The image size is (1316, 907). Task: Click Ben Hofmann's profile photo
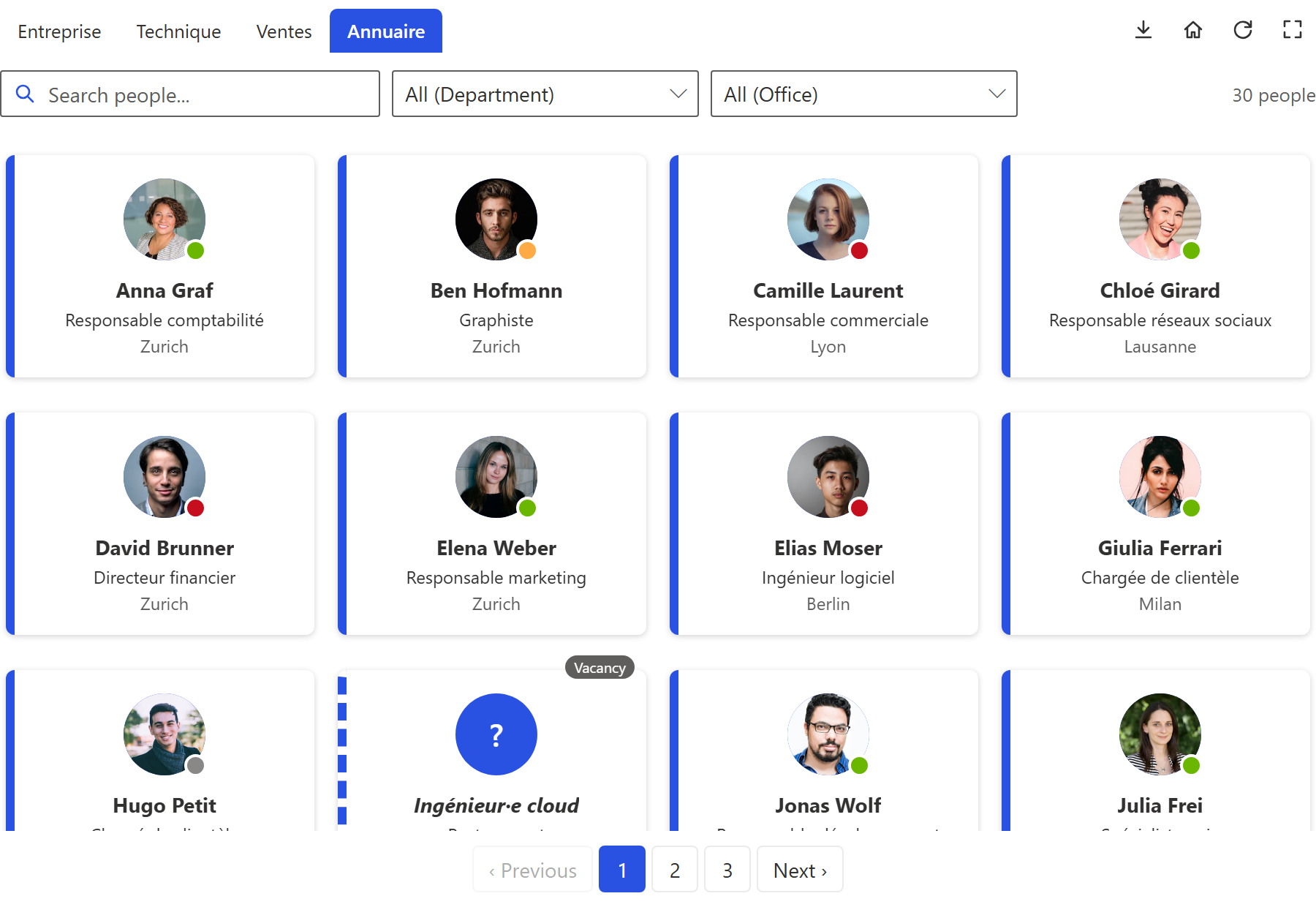point(496,219)
